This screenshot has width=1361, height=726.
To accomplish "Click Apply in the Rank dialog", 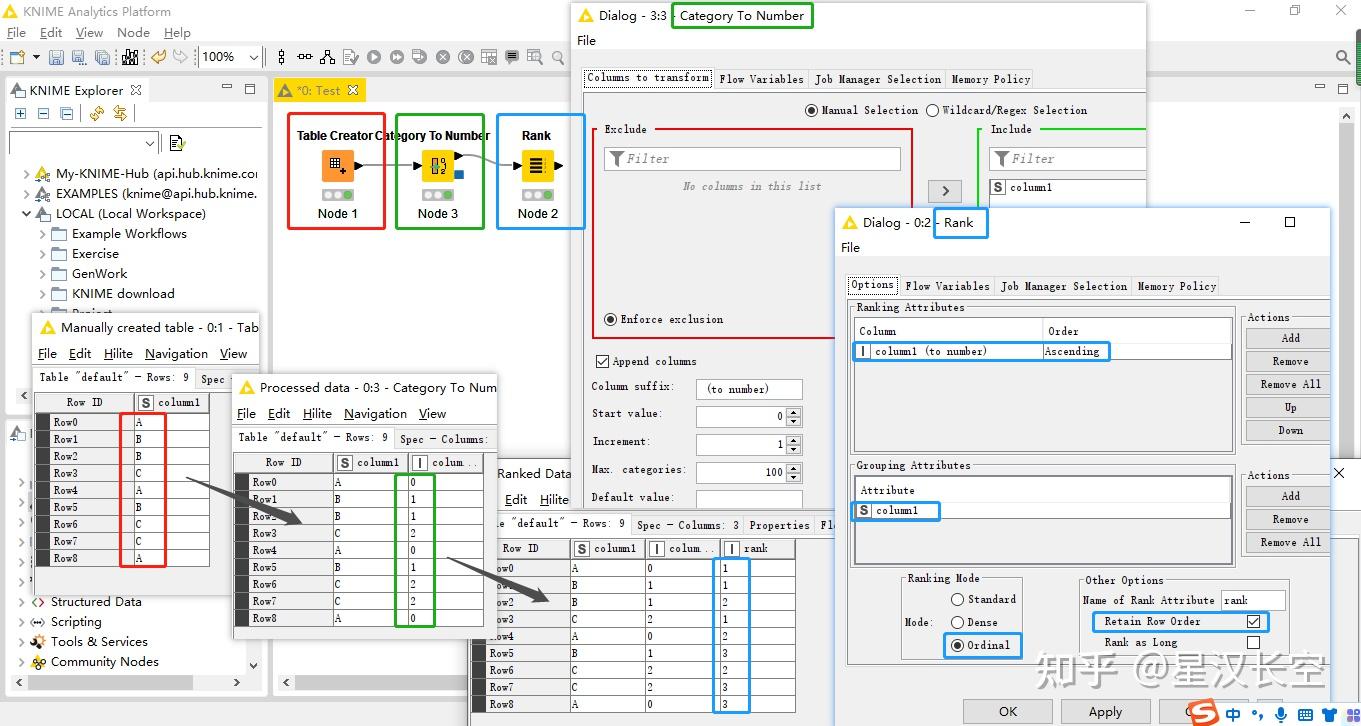I will pyautogui.click(x=1105, y=711).
